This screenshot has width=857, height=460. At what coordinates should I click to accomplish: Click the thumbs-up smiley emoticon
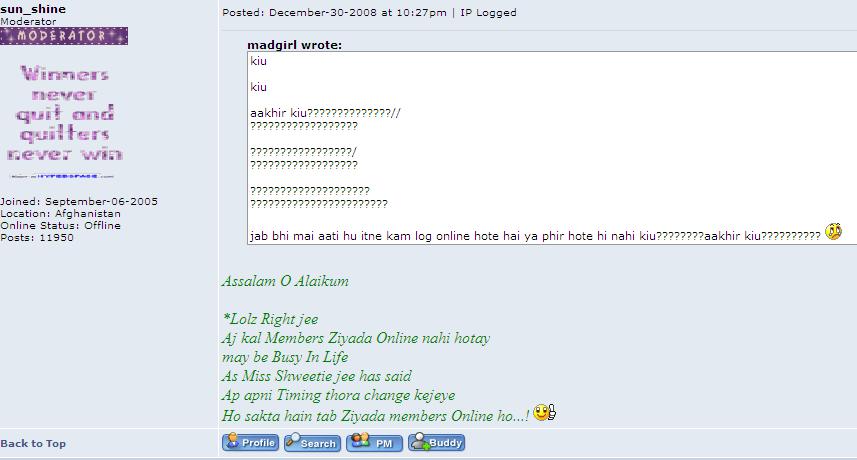pyautogui.click(x=544, y=412)
